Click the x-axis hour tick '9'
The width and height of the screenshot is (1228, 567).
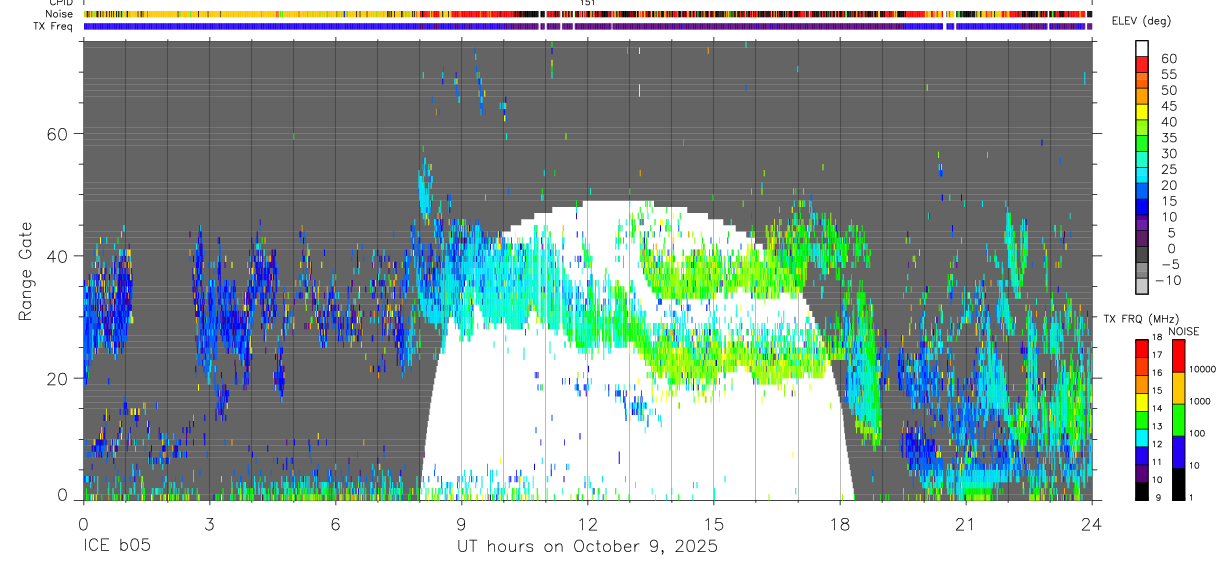click(x=461, y=524)
